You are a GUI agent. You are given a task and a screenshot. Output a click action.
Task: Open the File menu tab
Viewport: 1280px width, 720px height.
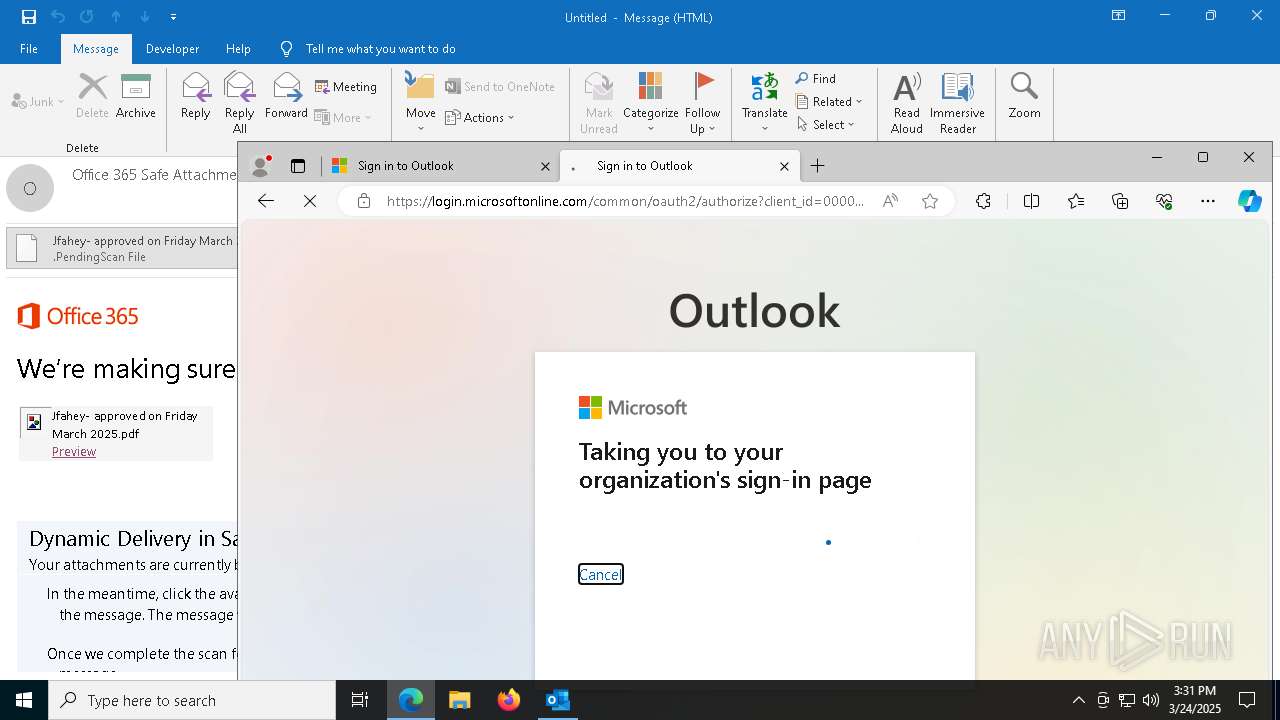pos(29,49)
